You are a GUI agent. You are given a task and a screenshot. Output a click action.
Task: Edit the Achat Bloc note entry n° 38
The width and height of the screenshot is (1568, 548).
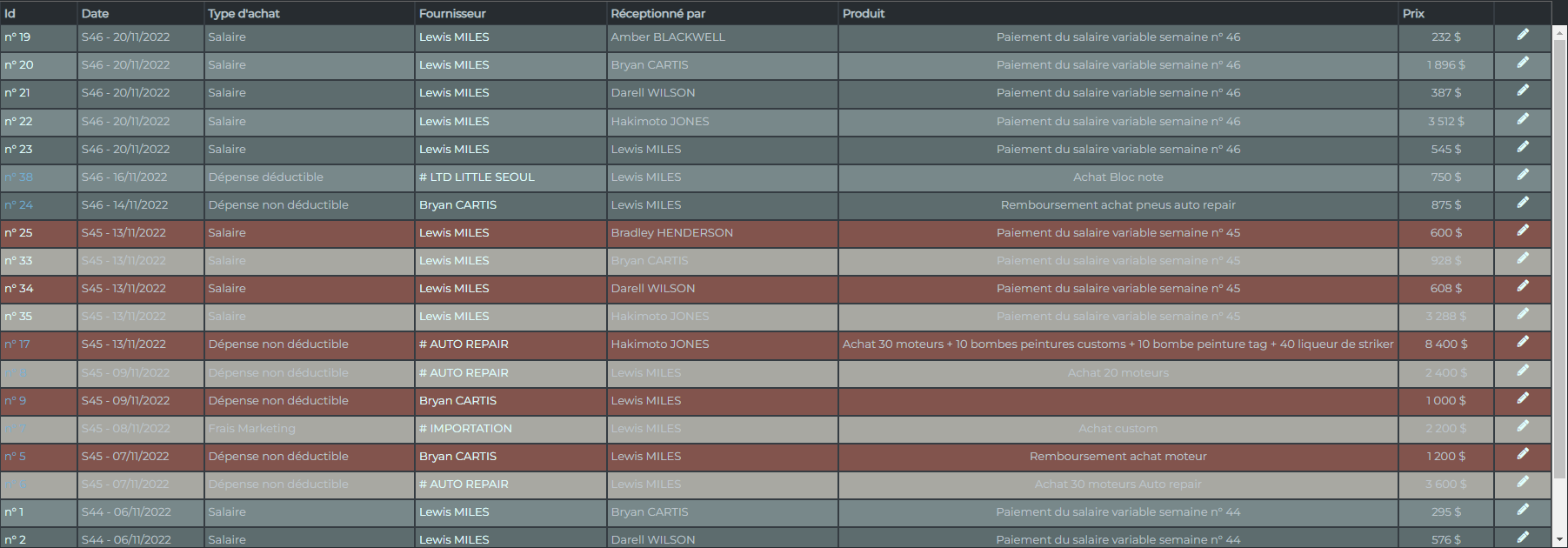pyautogui.click(x=1523, y=175)
